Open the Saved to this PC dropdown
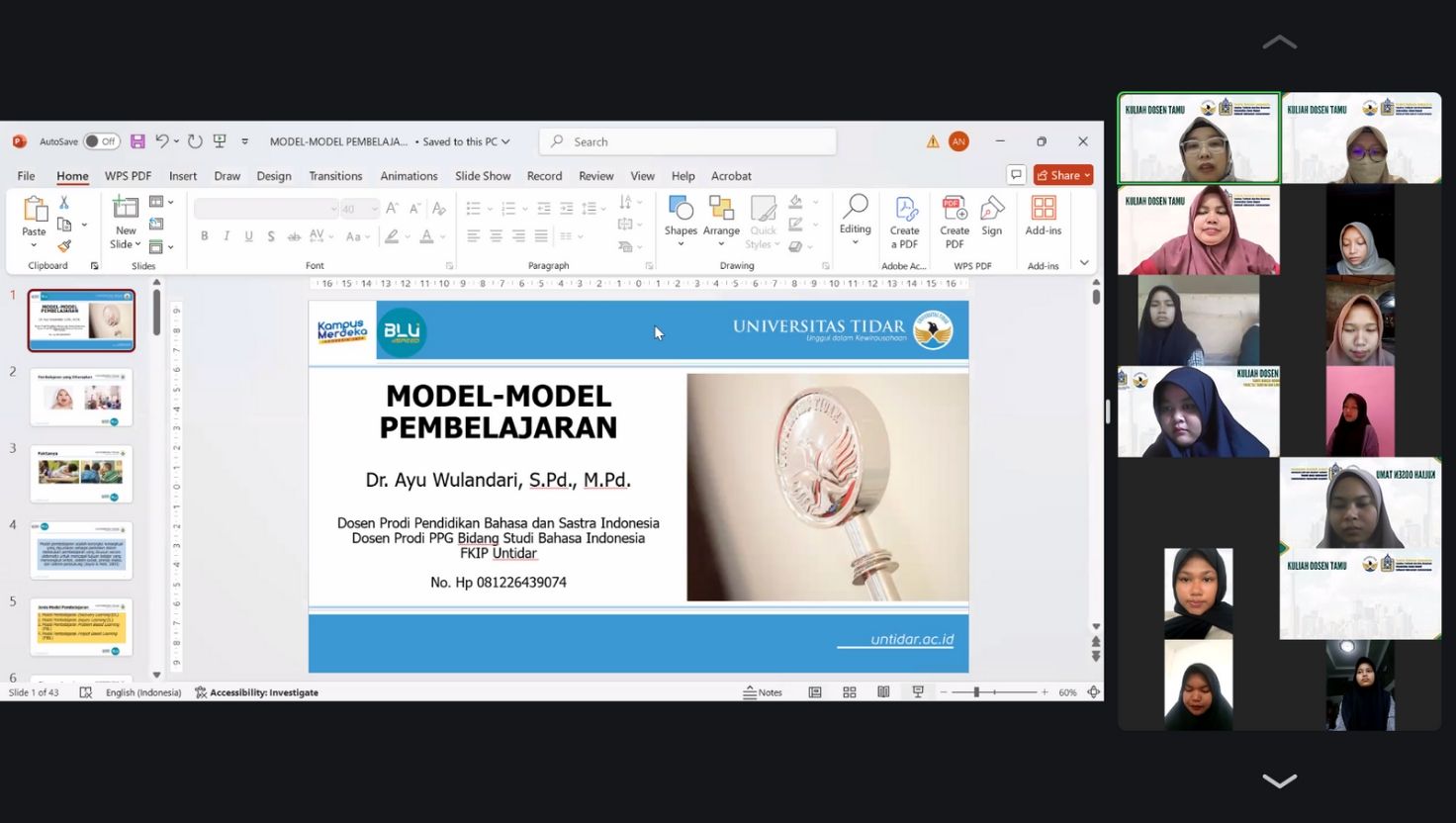Viewport: 1456px width, 823px height. tap(466, 141)
